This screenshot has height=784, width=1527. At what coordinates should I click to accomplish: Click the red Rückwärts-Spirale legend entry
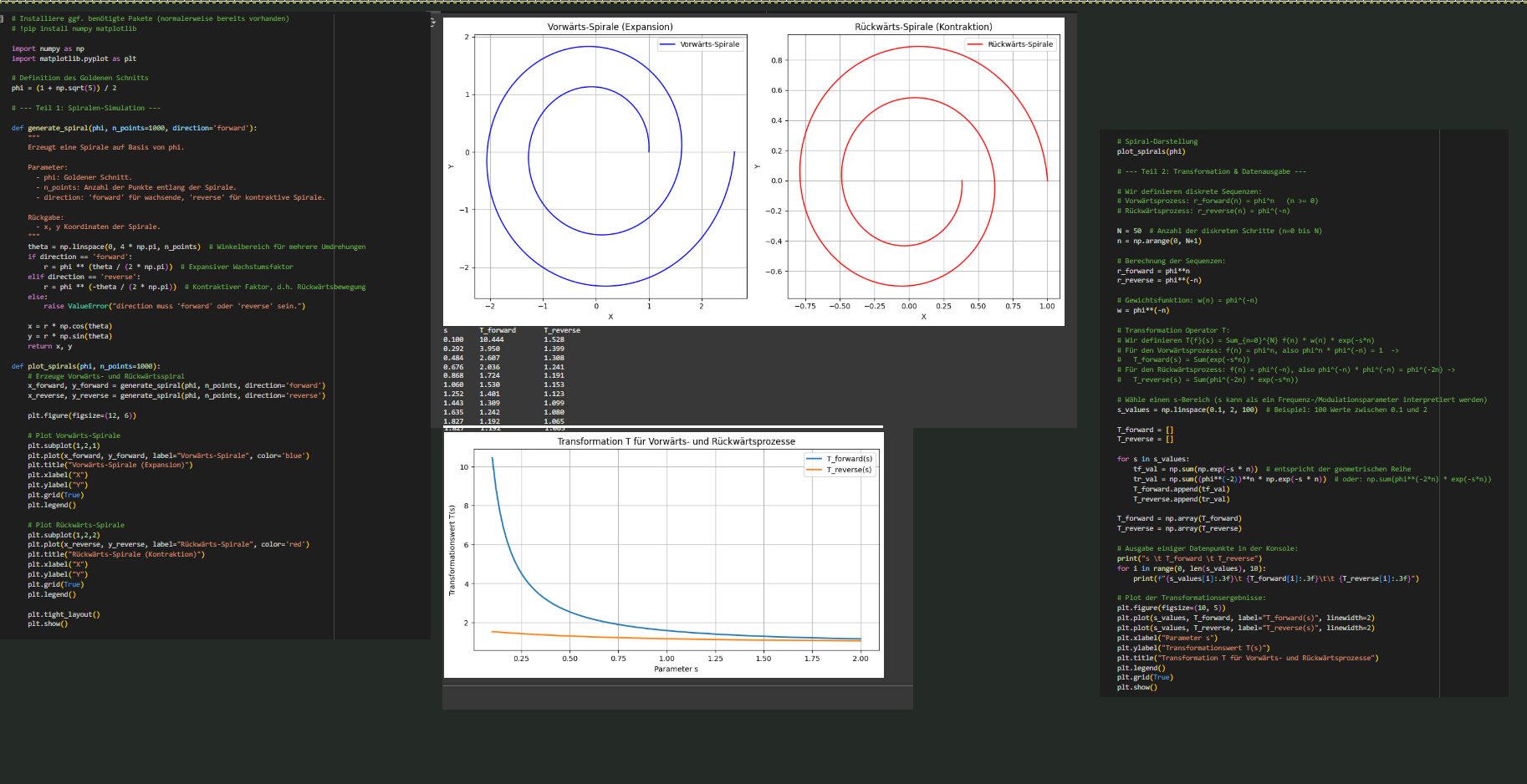(x=1011, y=44)
